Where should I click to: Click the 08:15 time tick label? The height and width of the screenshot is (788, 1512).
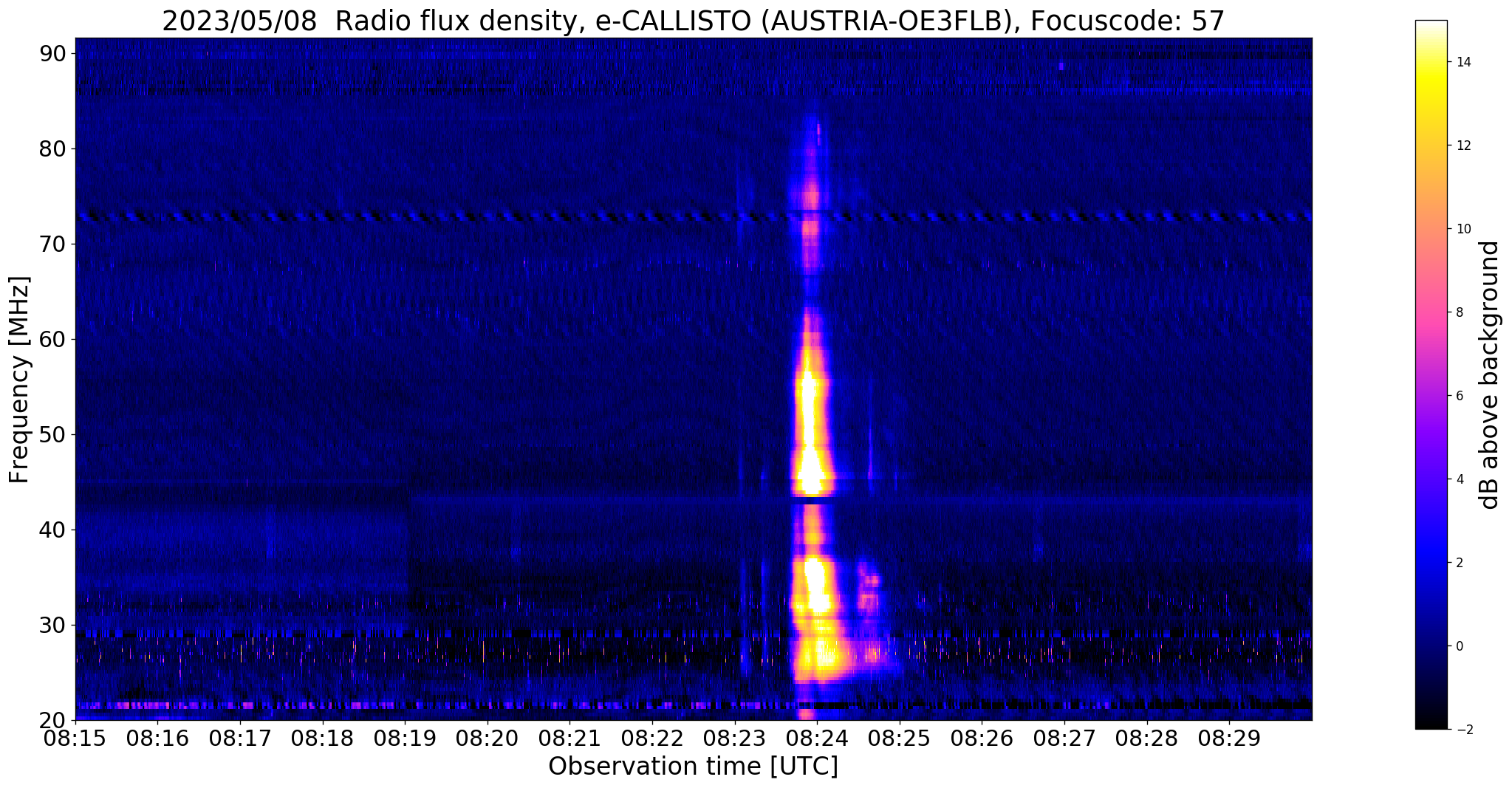pos(75,739)
